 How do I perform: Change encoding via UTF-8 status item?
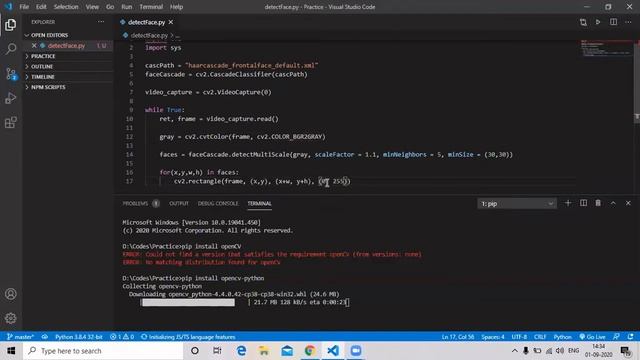tap(519, 337)
